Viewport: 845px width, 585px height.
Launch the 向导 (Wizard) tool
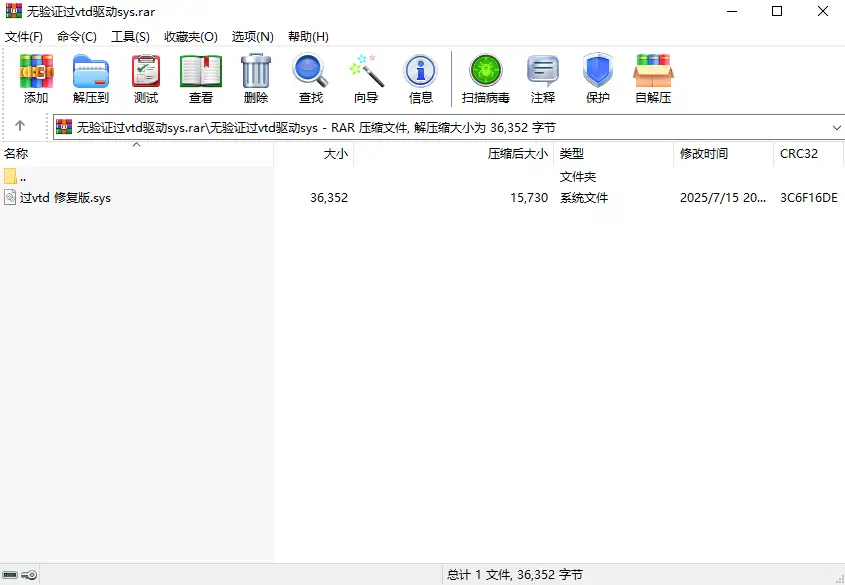pos(365,78)
